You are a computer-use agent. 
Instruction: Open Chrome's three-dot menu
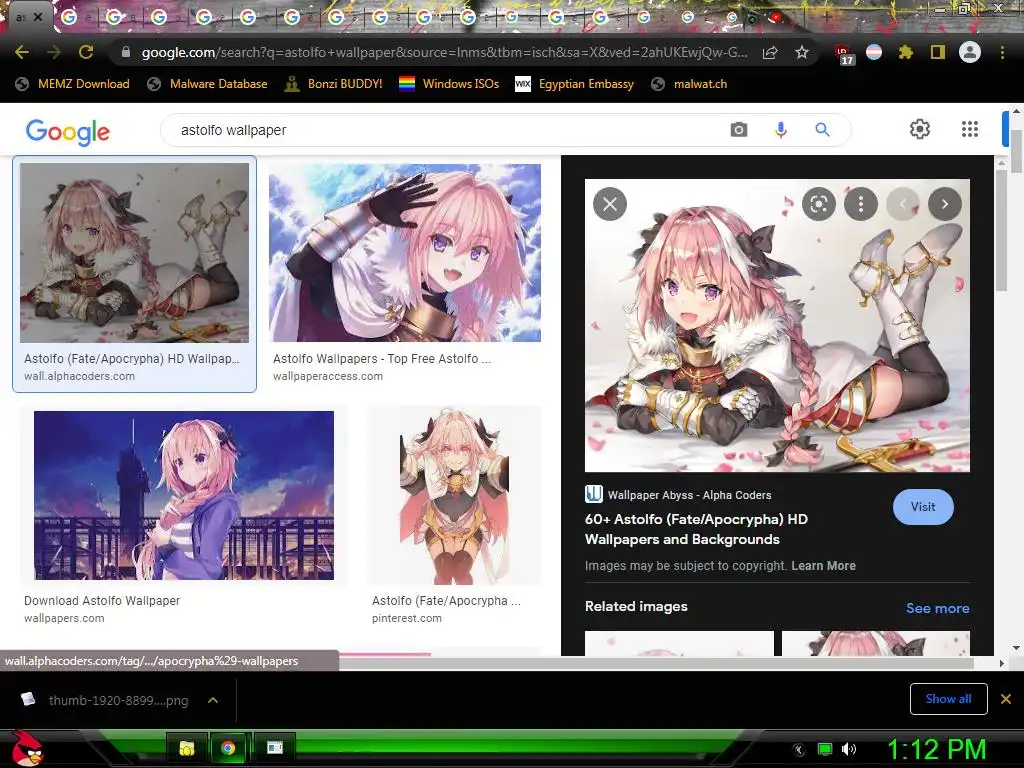[1002, 52]
